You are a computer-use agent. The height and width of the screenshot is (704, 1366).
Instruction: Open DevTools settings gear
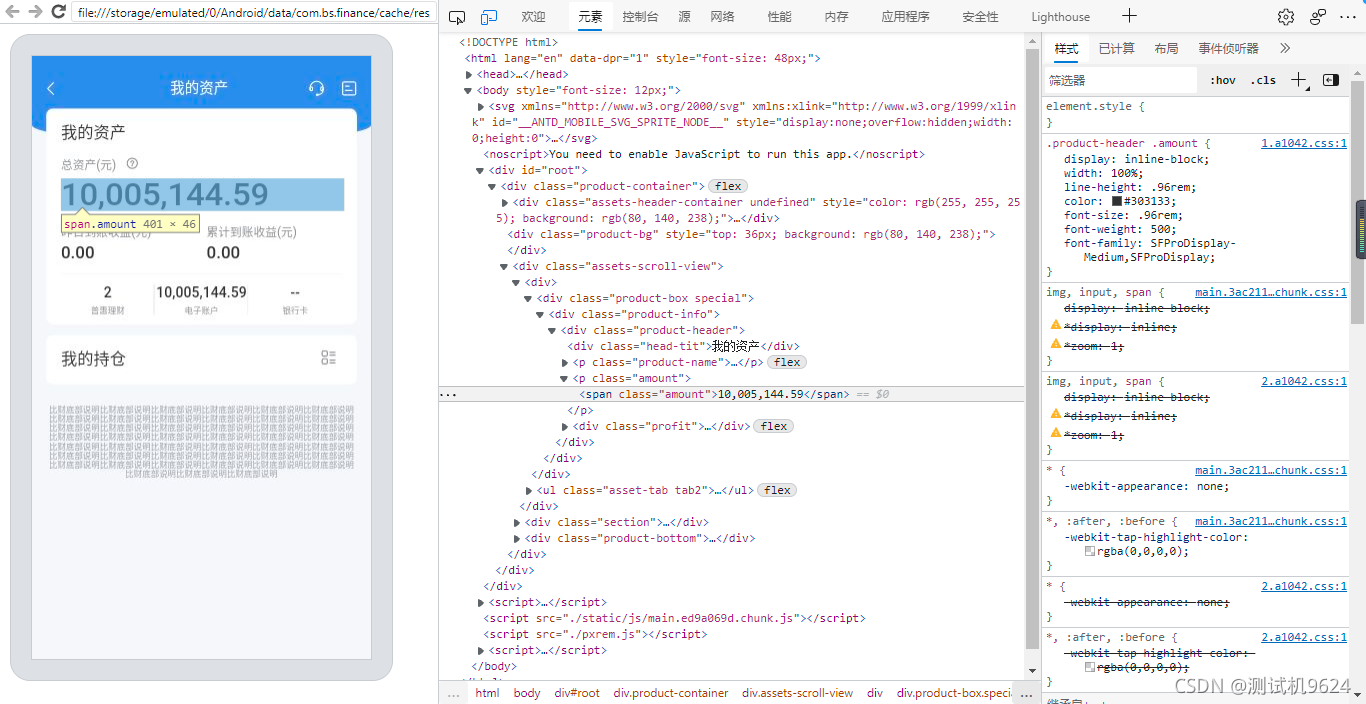coord(1286,17)
